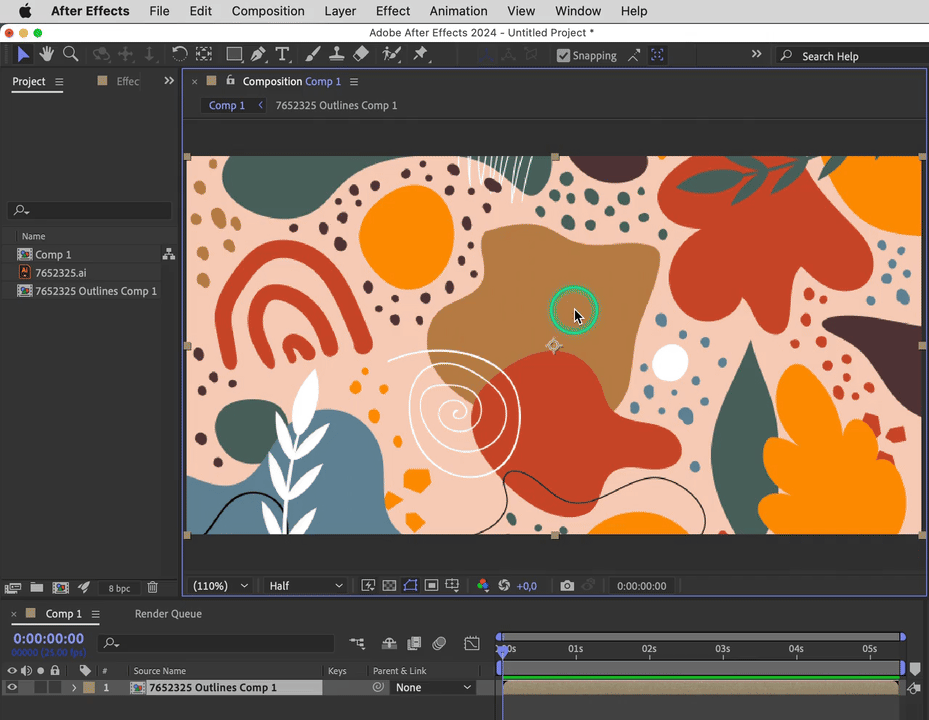929x720 pixels.
Task: Select the Horizontal Type tool
Action: 283,54
